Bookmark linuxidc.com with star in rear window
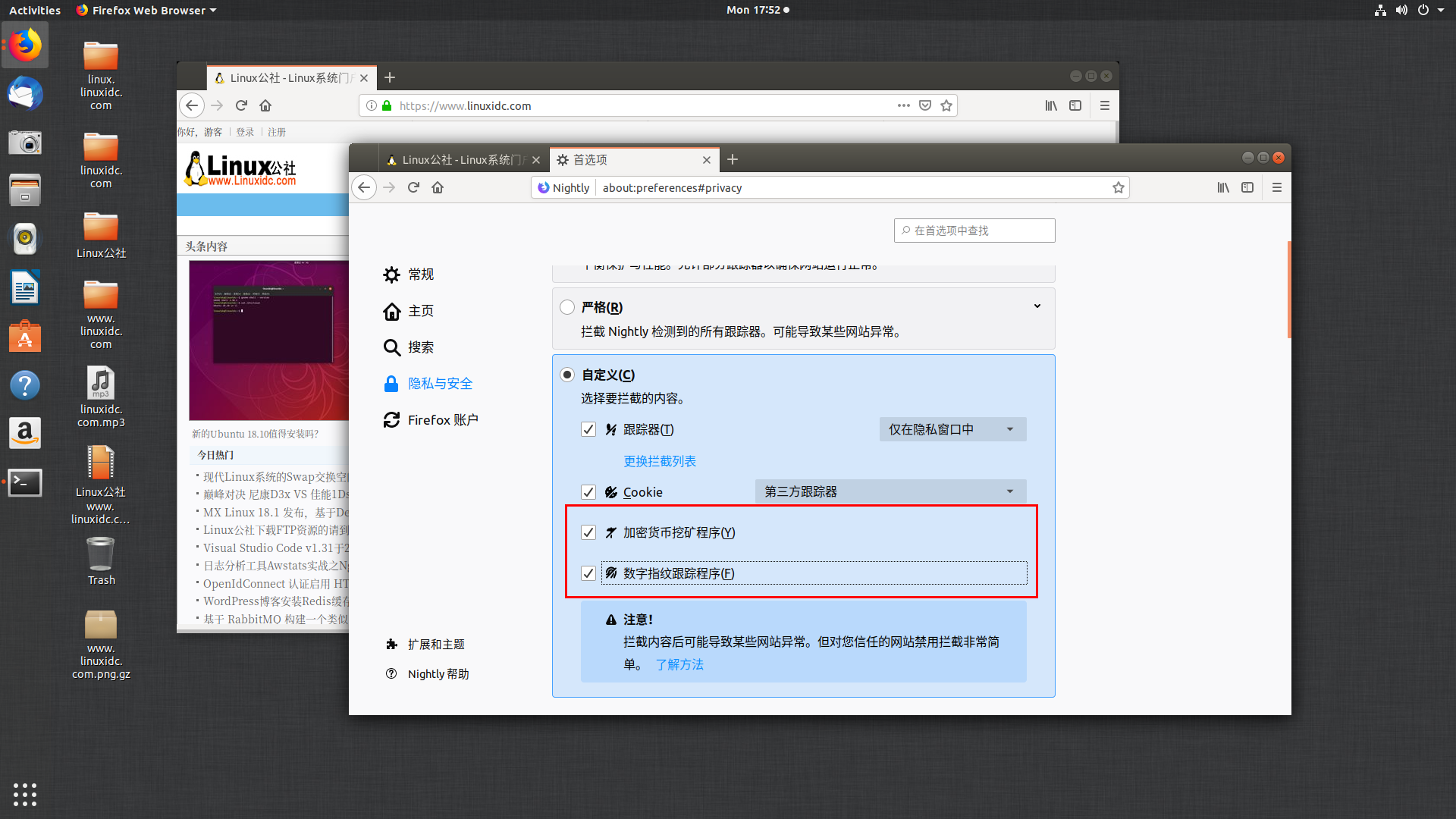The image size is (1456, 819). click(946, 105)
